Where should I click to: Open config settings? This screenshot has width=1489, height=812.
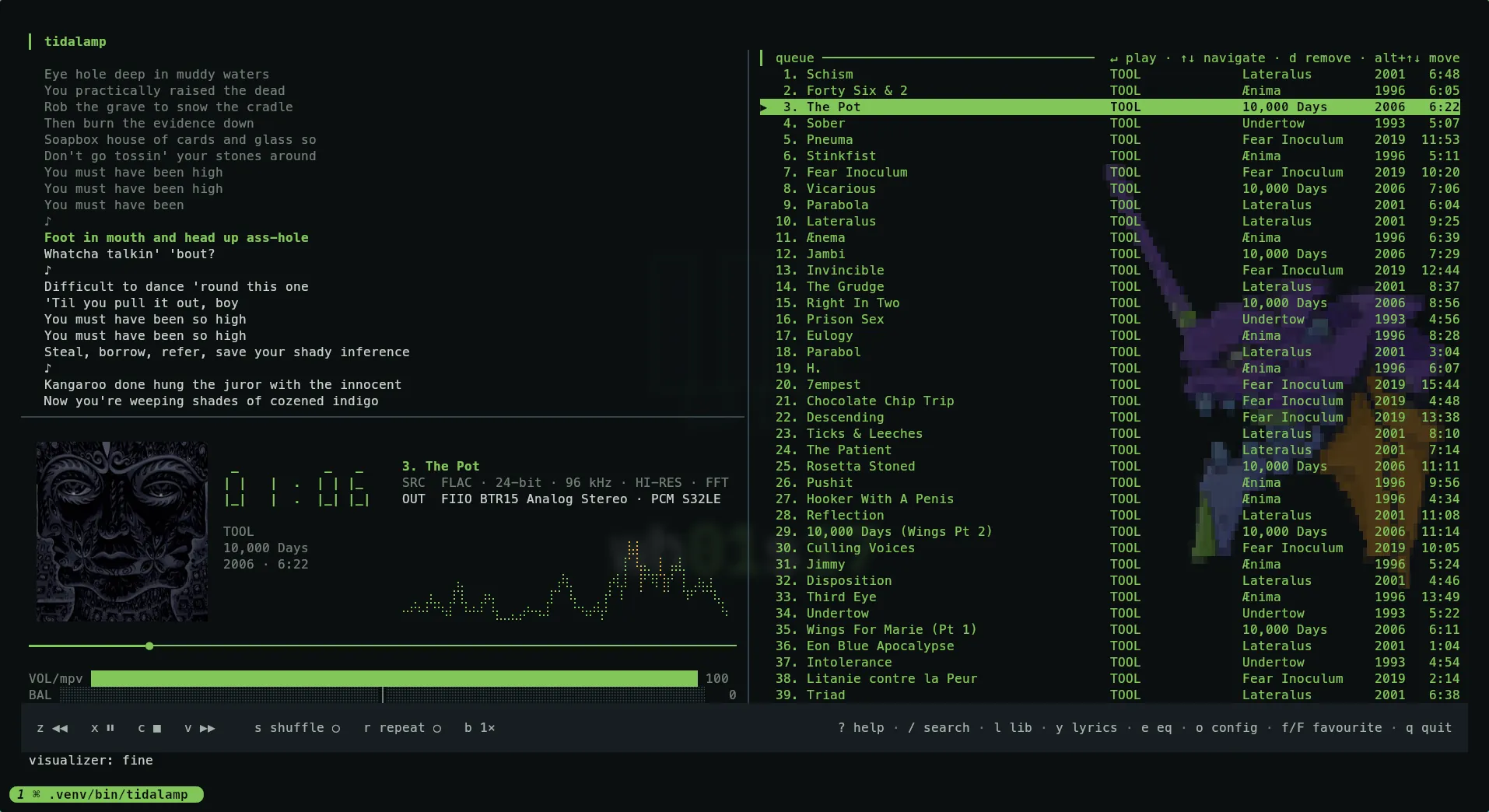pyautogui.click(x=1226, y=728)
